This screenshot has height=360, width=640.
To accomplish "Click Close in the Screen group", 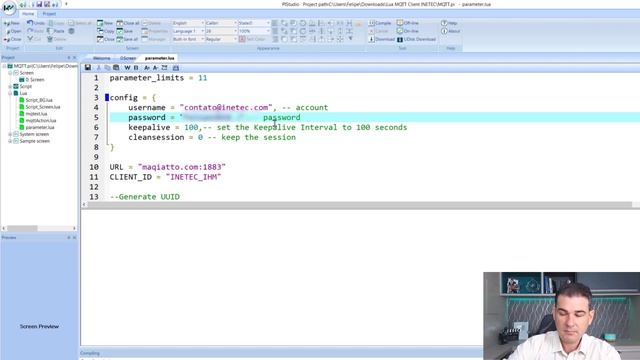I will 106,39.
